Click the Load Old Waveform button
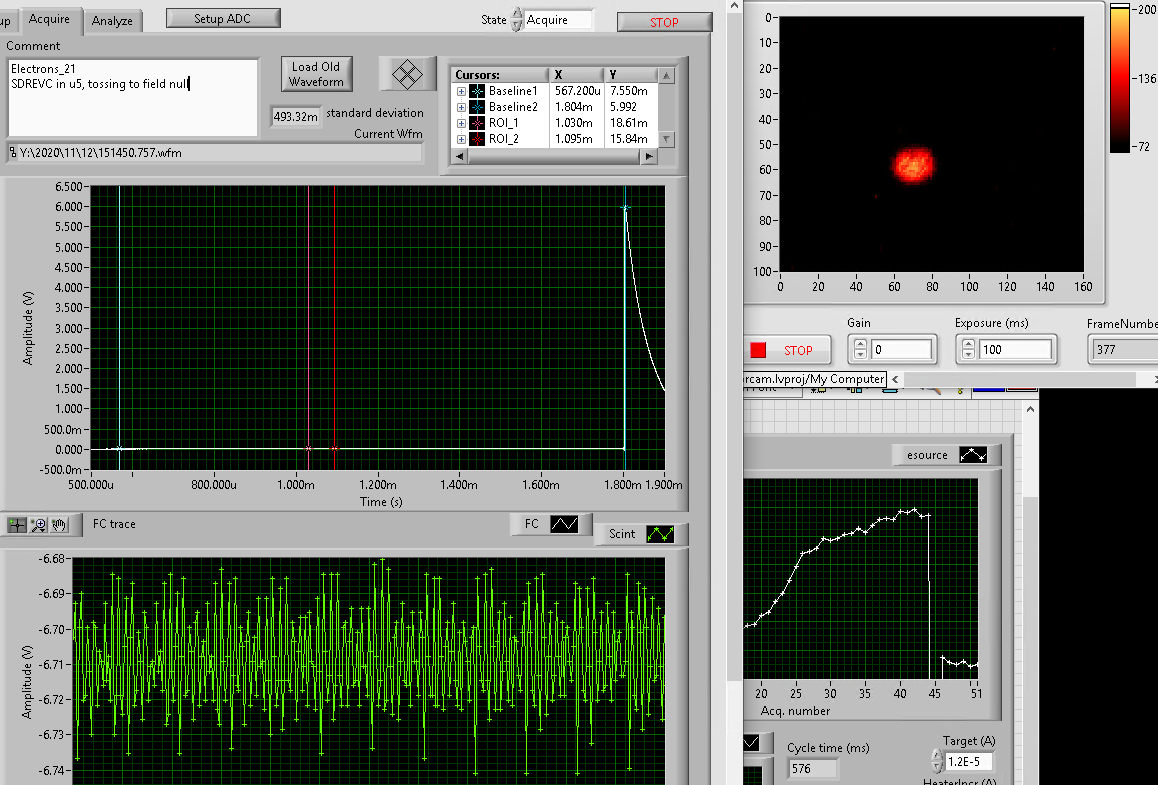The height and width of the screenshot is (785, 1158). point(316,74)
